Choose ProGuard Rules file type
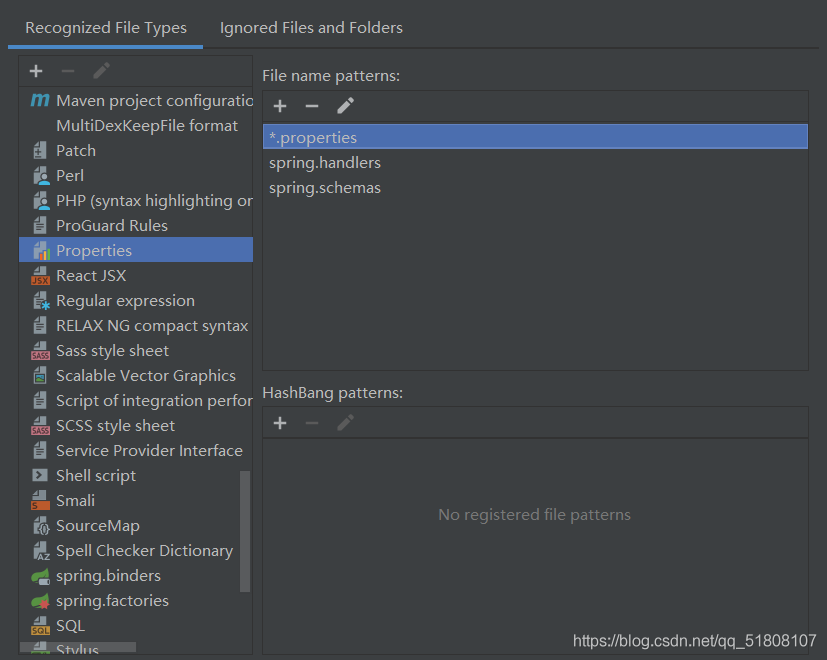The width and height of the screenshot is (827, 660). click(x=112, y=226)
